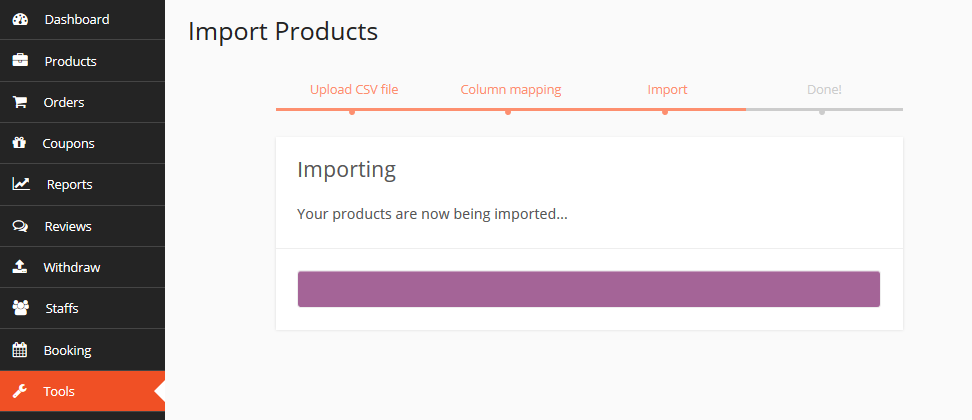Click the Staffs people icon
Viewport: 972px width, 420px height.
pyautogui.click(x=20, y=308)
